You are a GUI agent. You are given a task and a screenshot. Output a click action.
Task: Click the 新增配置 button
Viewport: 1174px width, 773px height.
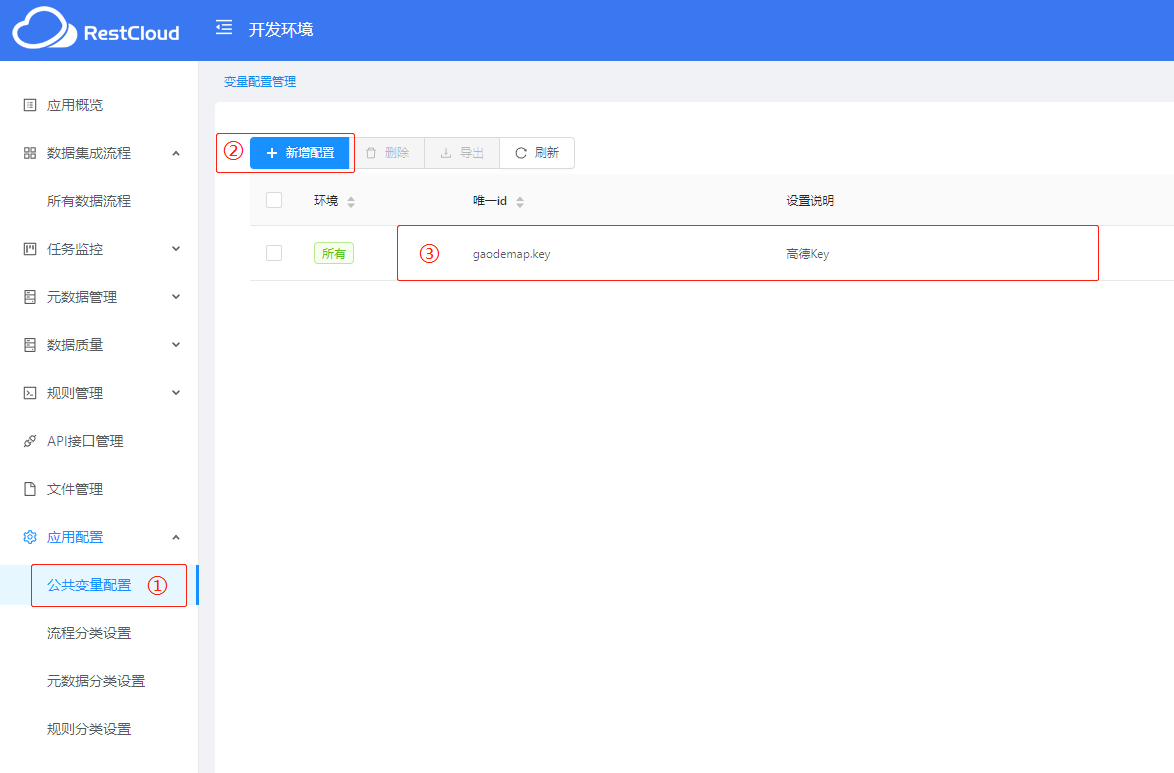pos(299,153)
